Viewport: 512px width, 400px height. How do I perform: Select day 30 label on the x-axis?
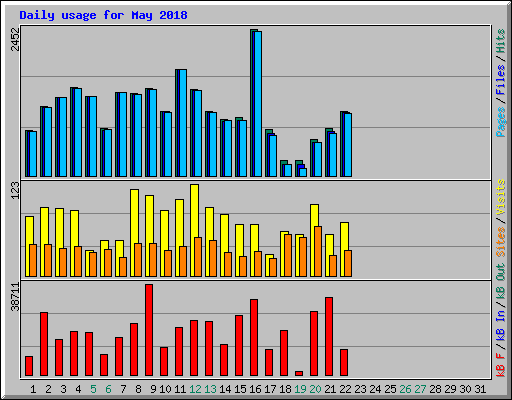(465, 389)
